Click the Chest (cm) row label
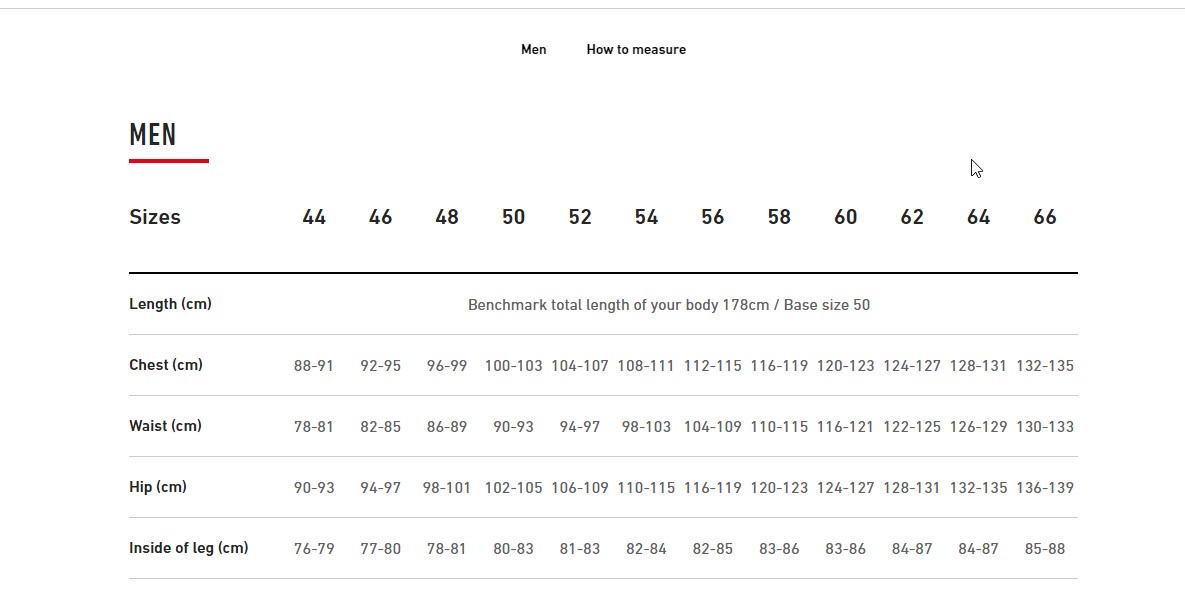Viewport: 1185px width, 606px height. 166,365
